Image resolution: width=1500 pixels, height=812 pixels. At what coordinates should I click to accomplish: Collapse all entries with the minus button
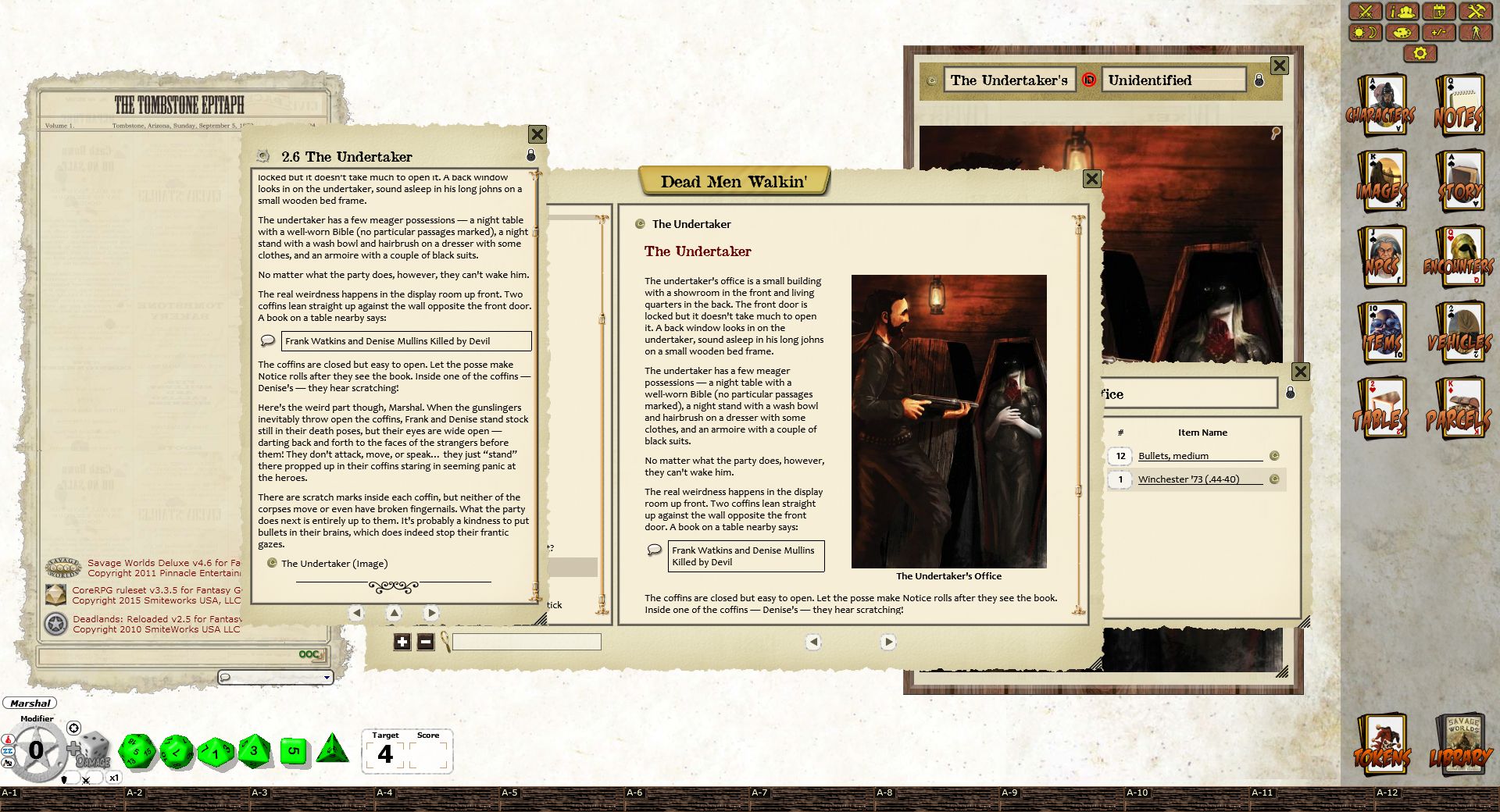(426, 643)
